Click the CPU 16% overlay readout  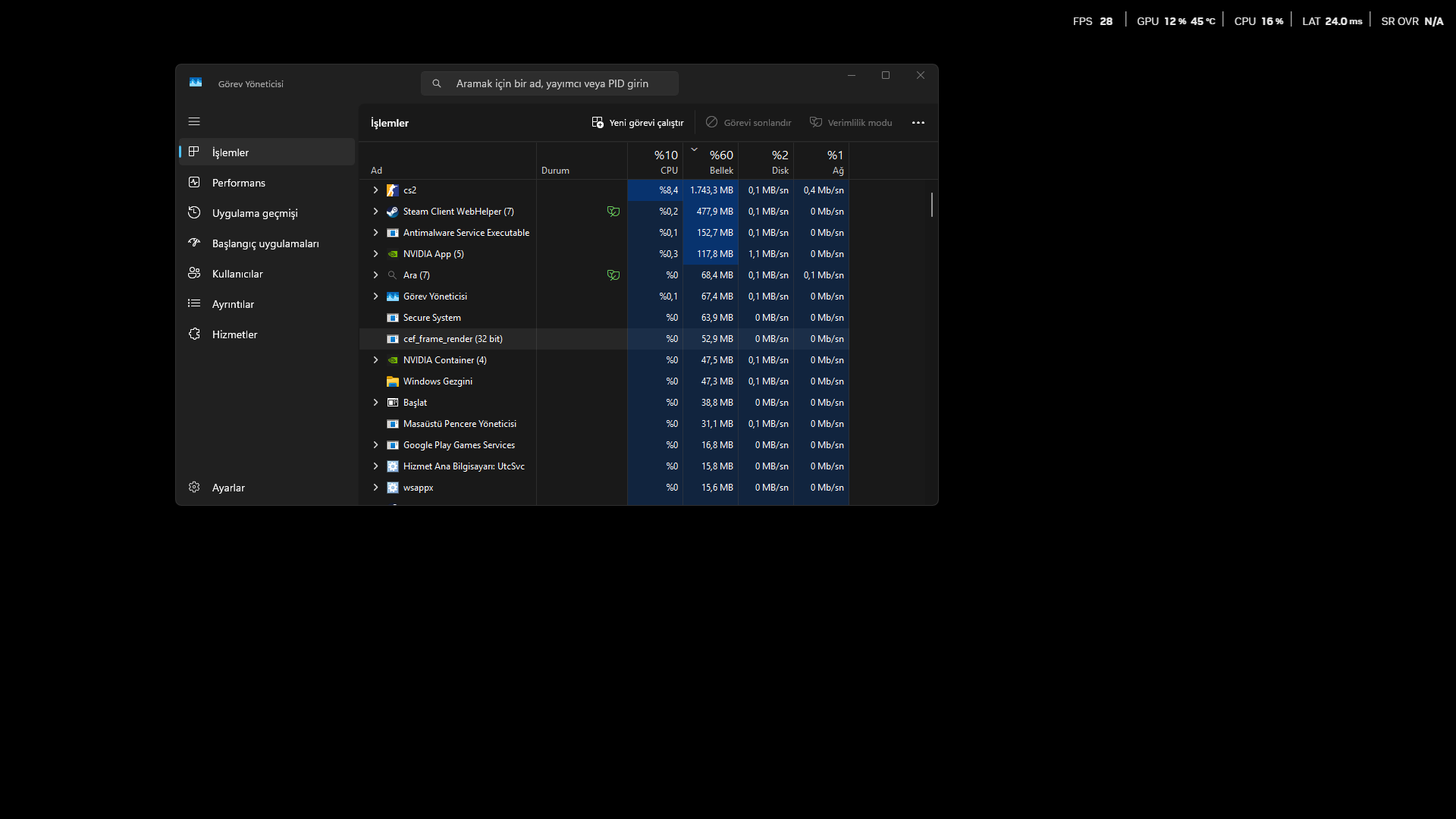[1259, 21]
